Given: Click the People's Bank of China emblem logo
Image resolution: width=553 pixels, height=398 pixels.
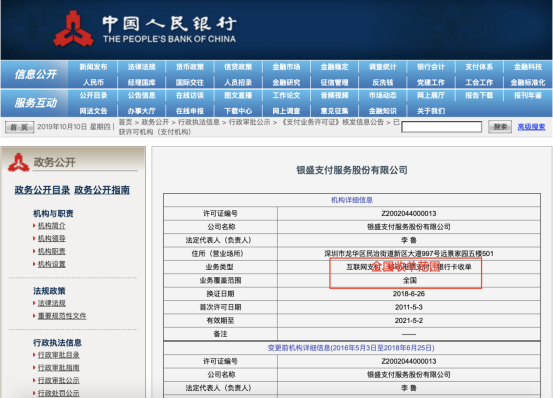Looking at the screenshot, I should click(73, 29).
